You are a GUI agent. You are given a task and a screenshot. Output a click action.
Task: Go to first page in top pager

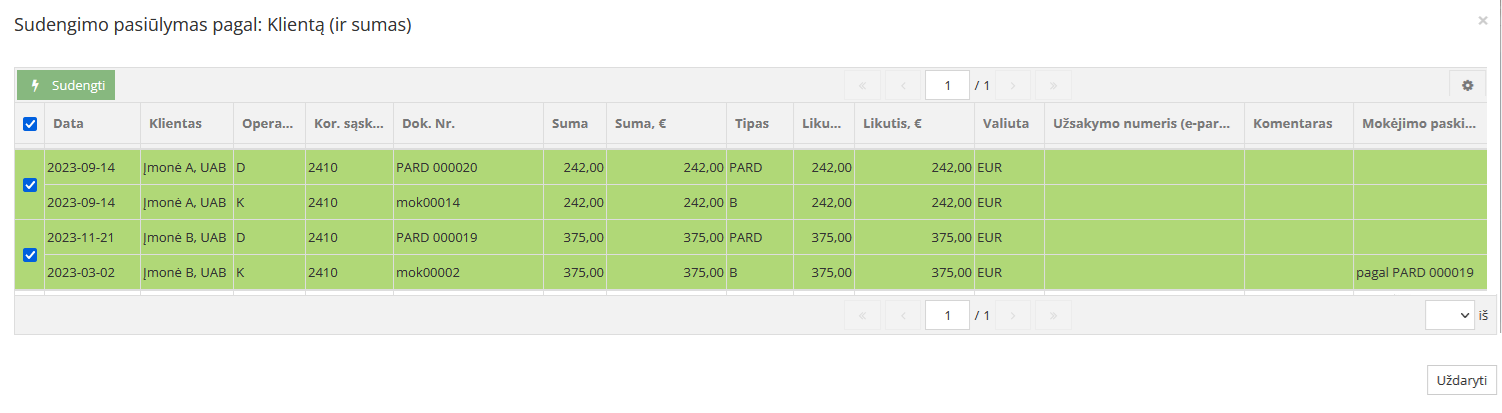pyautogui.click(x=862, y=85)
